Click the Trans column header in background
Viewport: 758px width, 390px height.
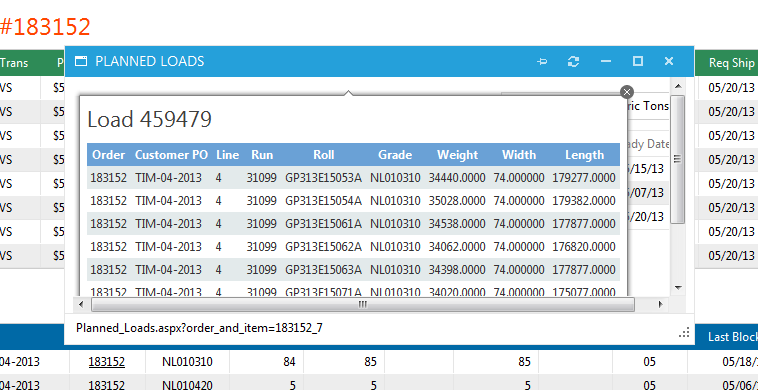[14, 63]
